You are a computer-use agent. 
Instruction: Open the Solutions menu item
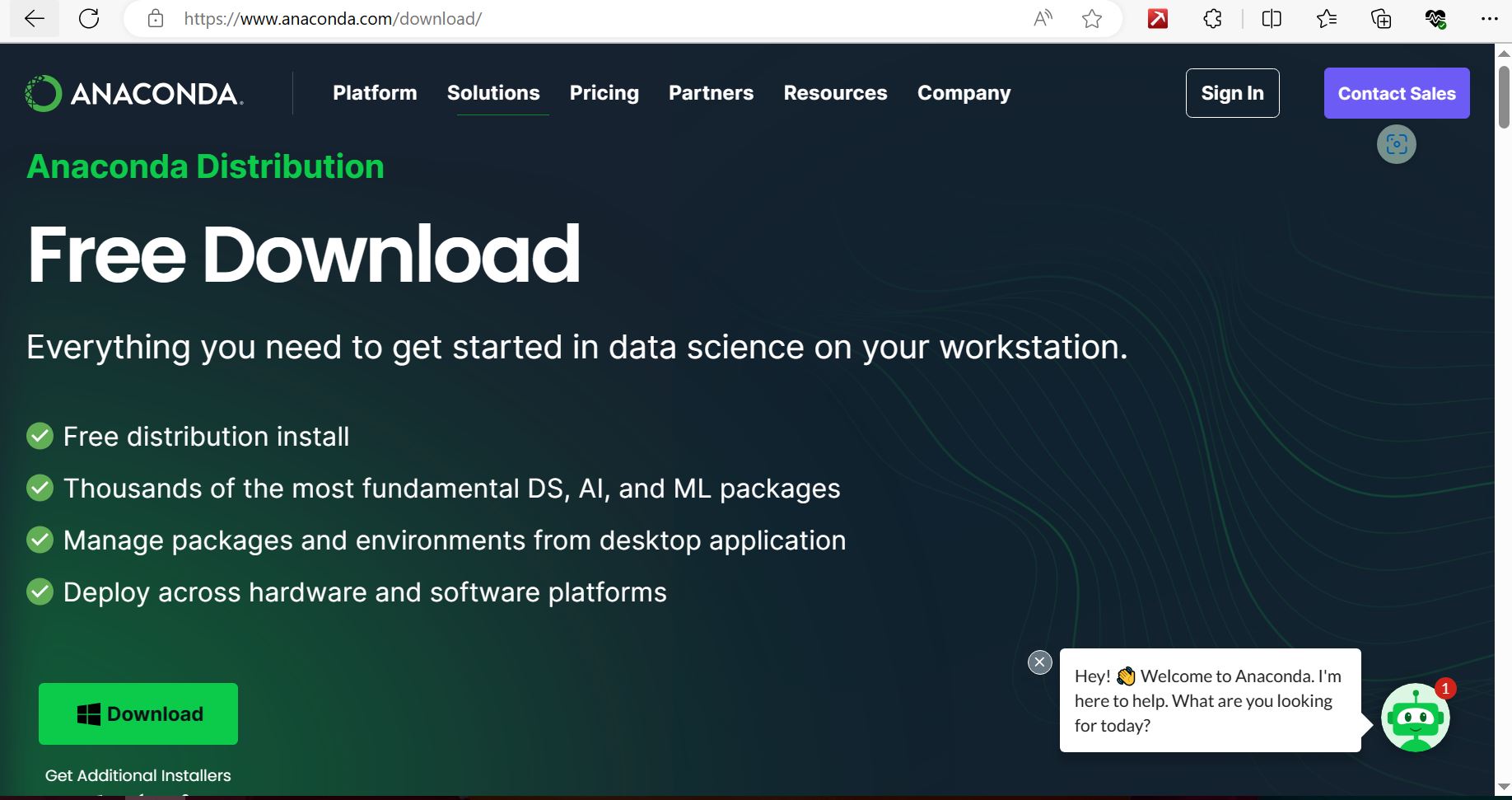point(493,93)
